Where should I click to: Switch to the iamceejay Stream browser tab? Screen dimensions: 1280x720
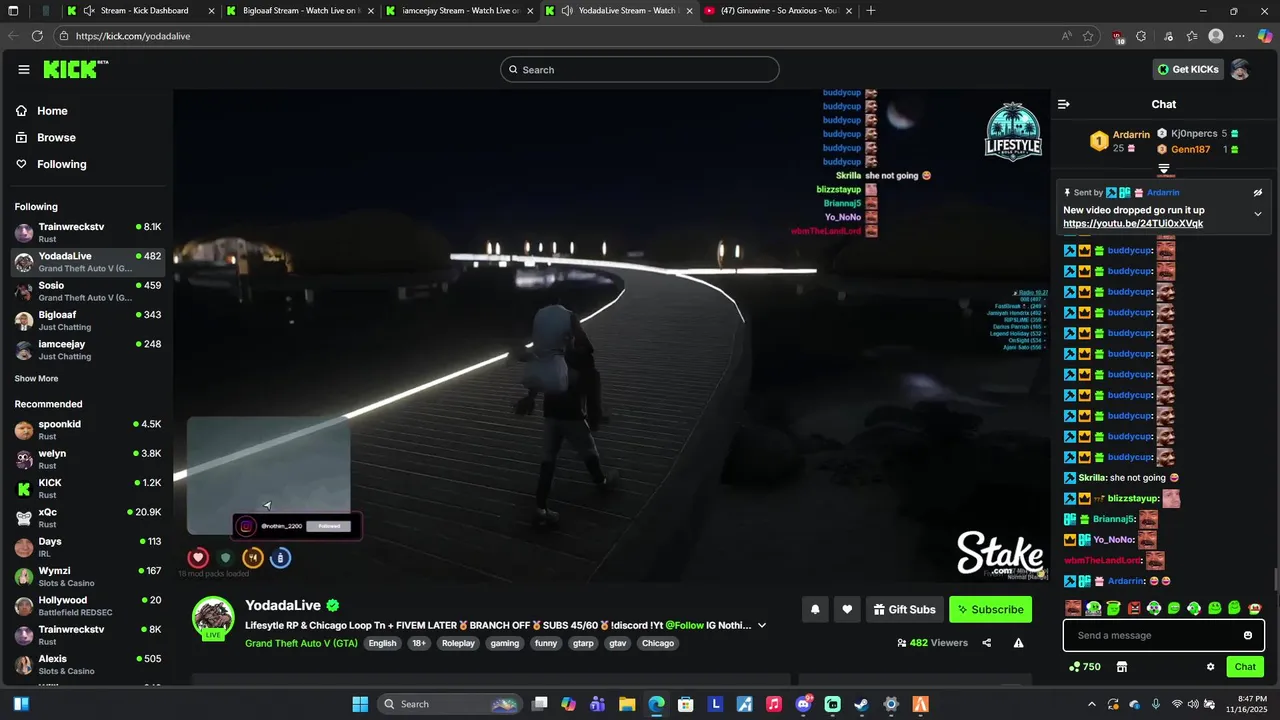tap(459, 11)
